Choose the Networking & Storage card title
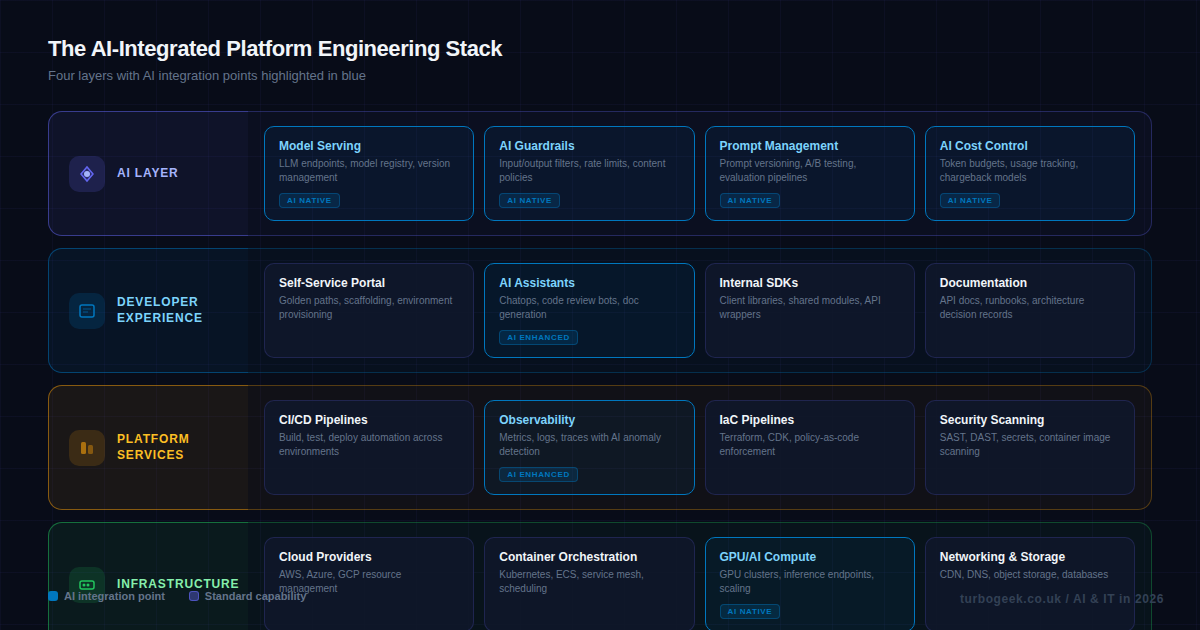1200x630 pixels. tap(1002, 557)
